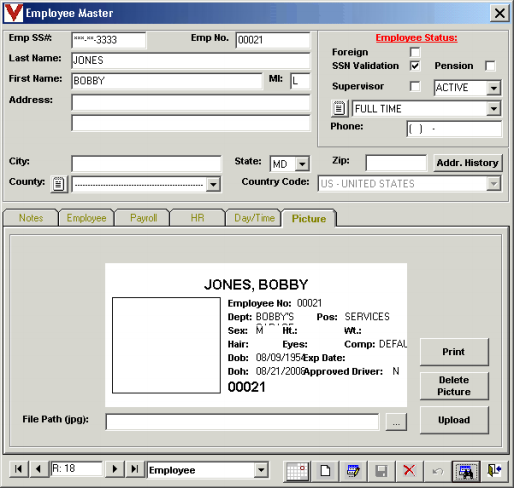Click the File Path (jpg) field
Viewport: 514px width, 488px height.
tap(242, 422)
